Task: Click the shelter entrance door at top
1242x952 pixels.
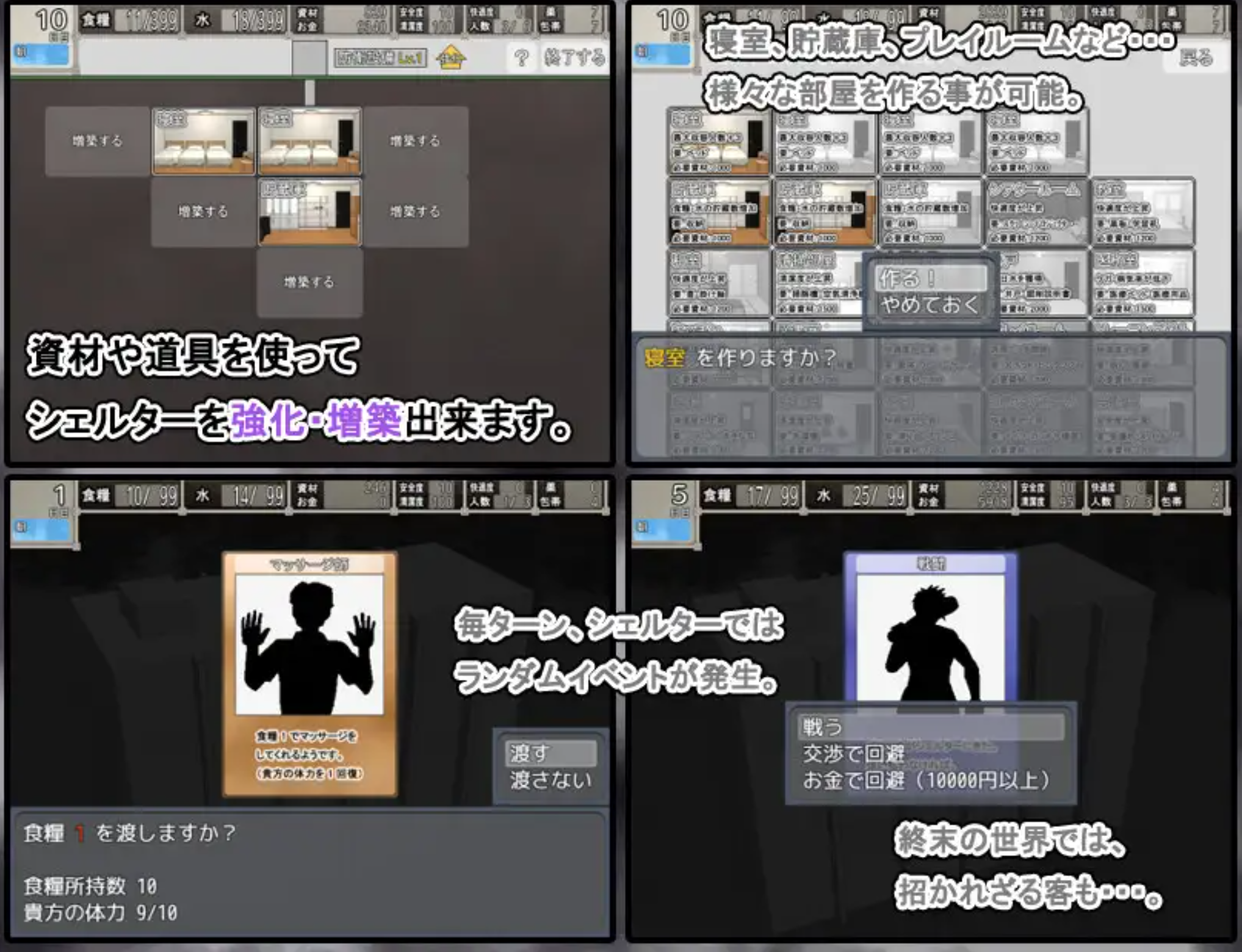Action: point(309,59)
